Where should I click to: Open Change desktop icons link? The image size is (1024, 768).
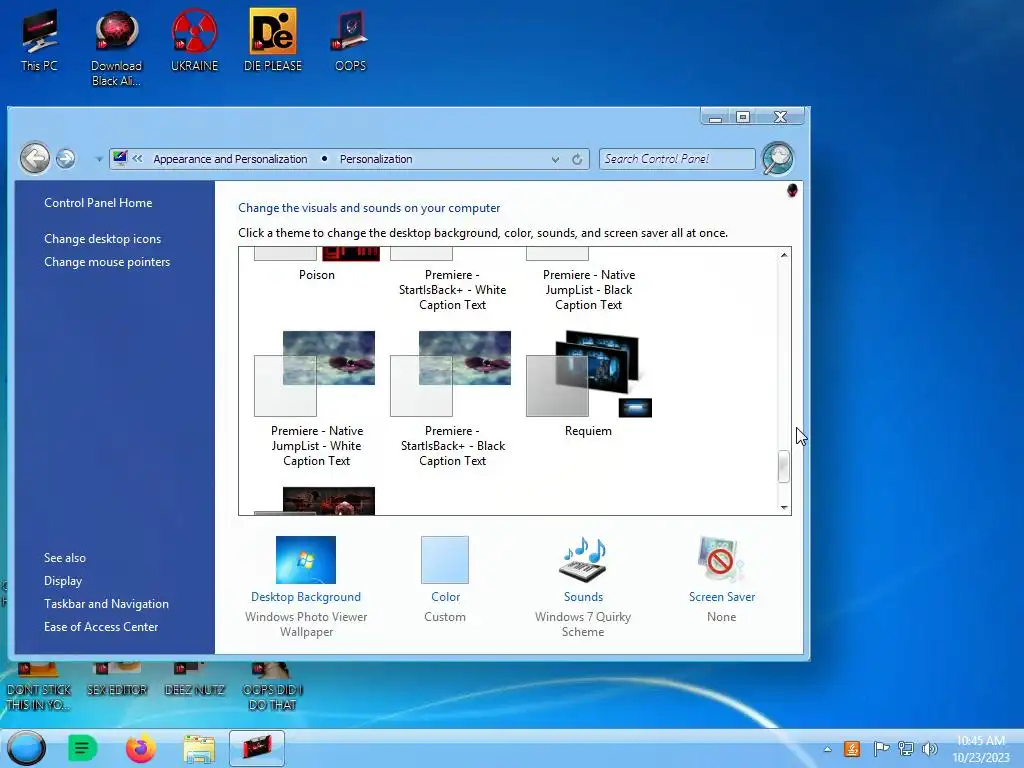tap(103, 238)
